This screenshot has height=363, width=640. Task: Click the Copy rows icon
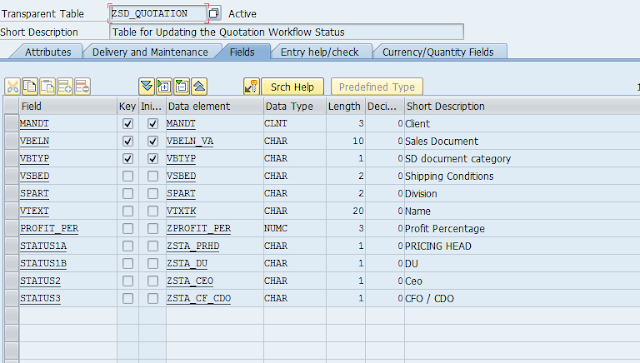pos(30,87)
